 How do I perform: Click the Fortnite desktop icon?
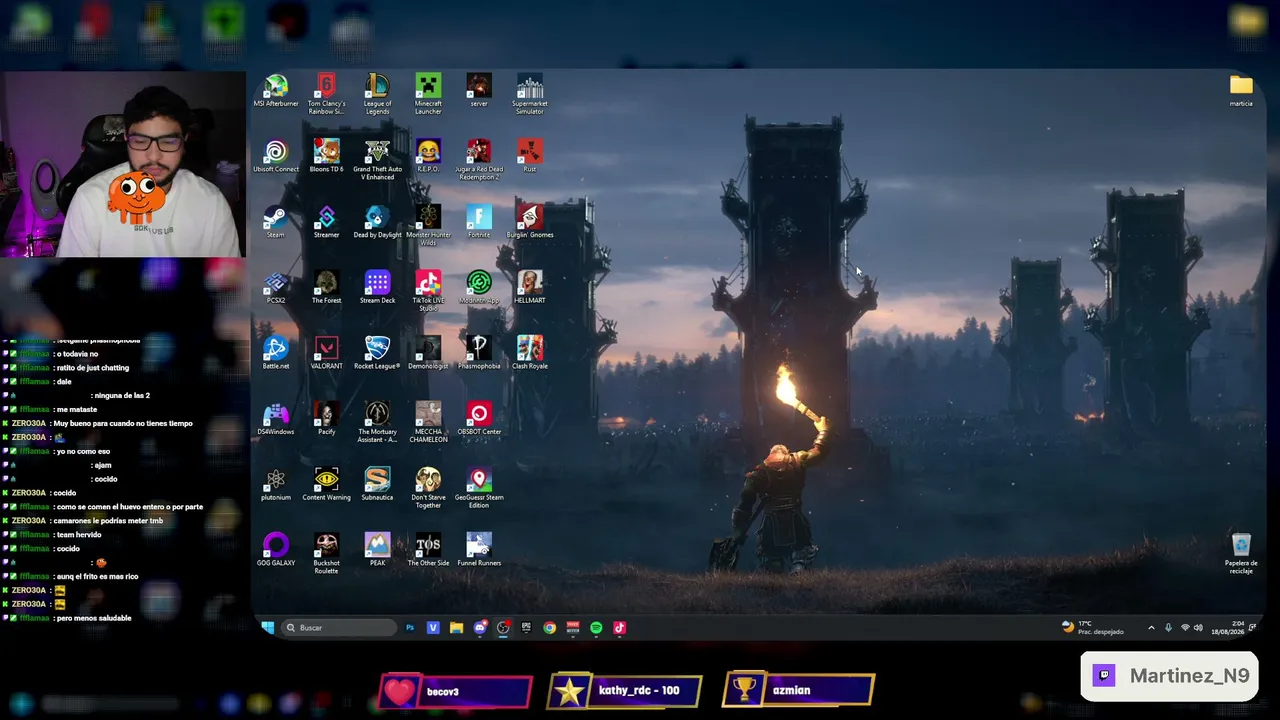point(479,222)
